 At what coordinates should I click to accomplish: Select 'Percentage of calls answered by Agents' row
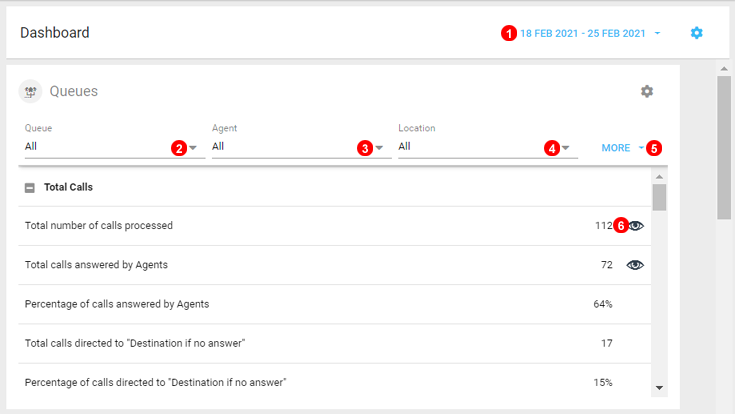click(x=335, y=304)
